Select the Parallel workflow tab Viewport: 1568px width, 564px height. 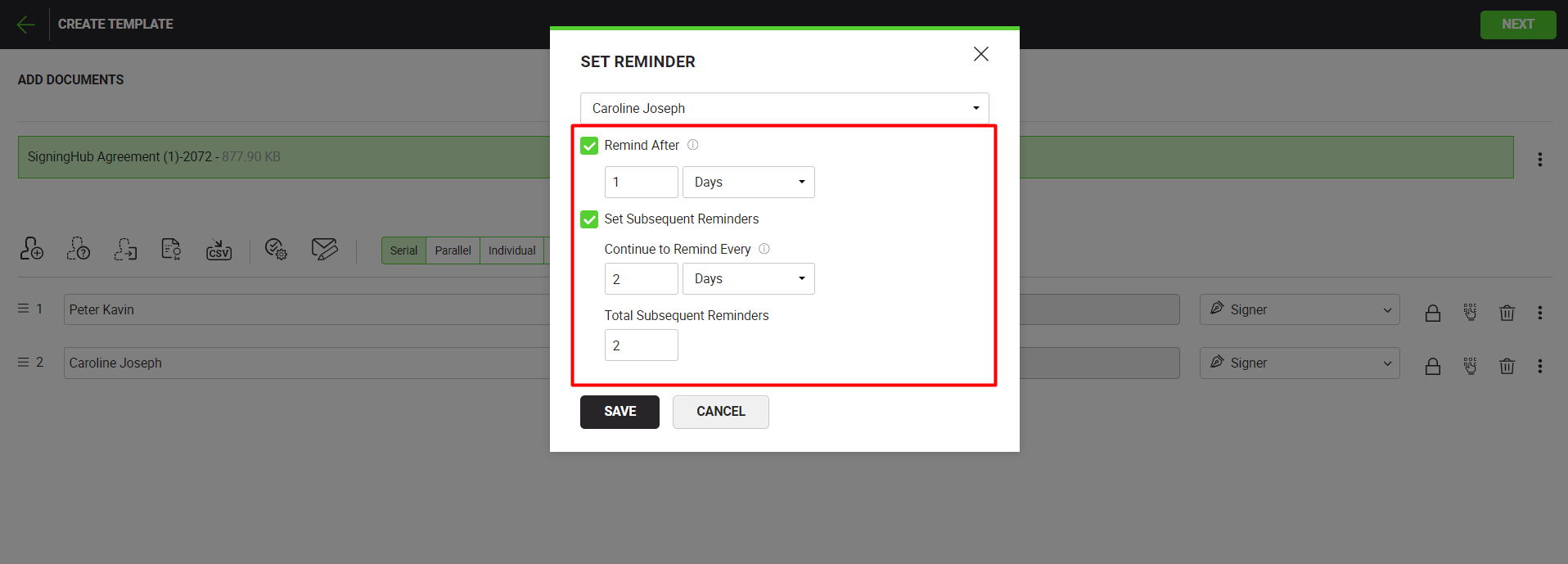pyautogui.click(x=453, y=250)
